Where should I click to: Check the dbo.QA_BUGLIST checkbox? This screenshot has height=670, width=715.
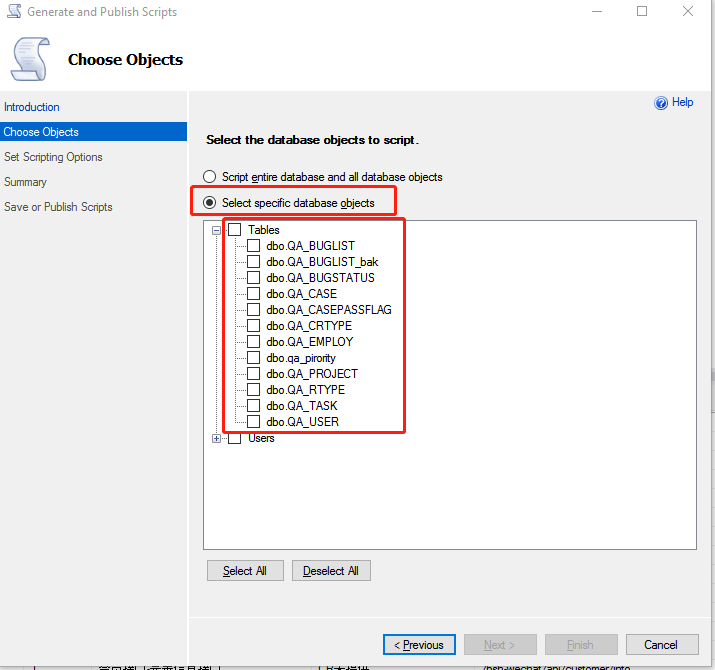click(254, 245)
